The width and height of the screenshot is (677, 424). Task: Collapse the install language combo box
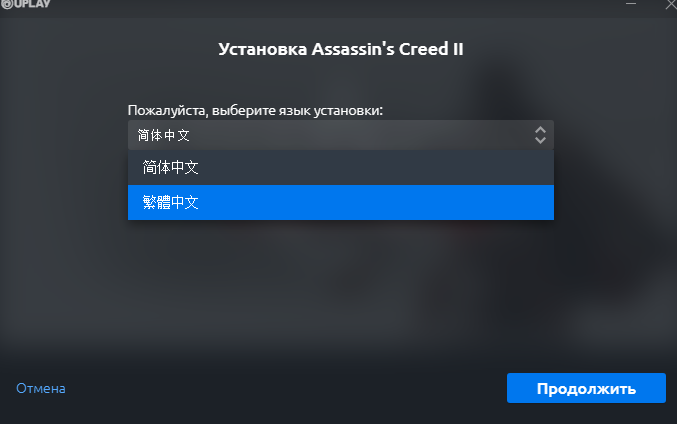[x=341, y=135]
